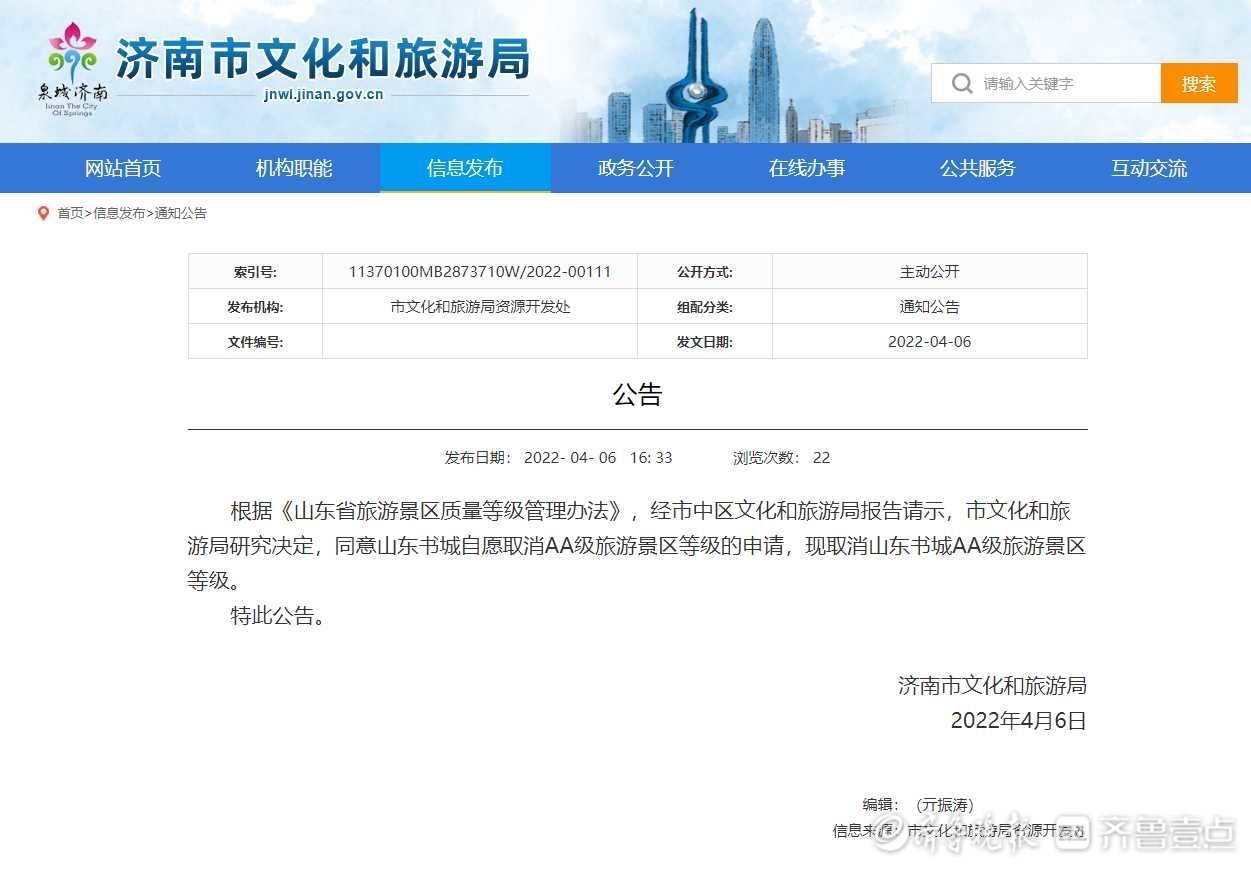
Task: Select index number 11370100MB2873710W/2022-00111
Action: [480, 272]
